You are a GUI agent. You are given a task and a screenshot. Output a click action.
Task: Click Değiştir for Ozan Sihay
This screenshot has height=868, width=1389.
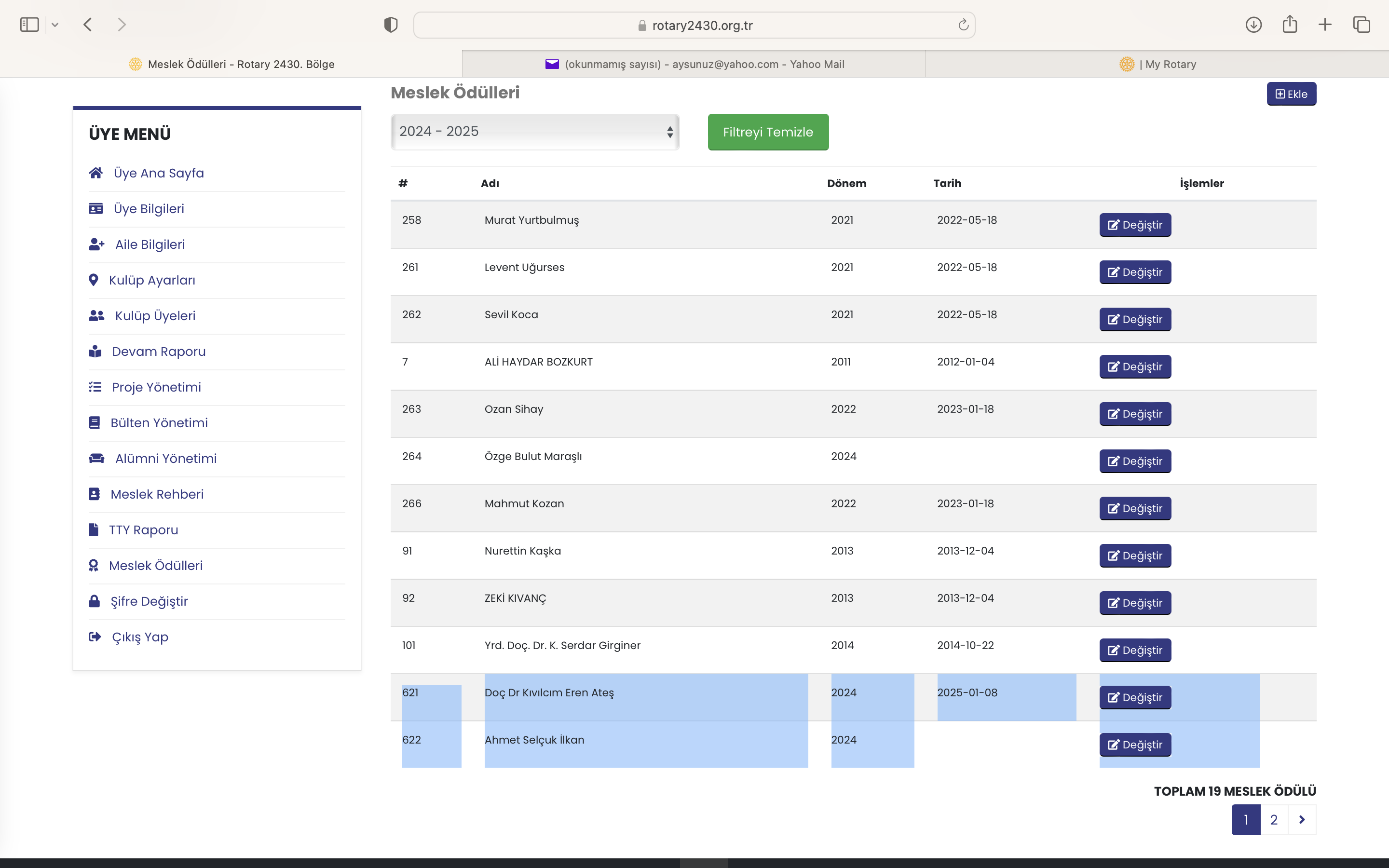[x=1135, y=414]
